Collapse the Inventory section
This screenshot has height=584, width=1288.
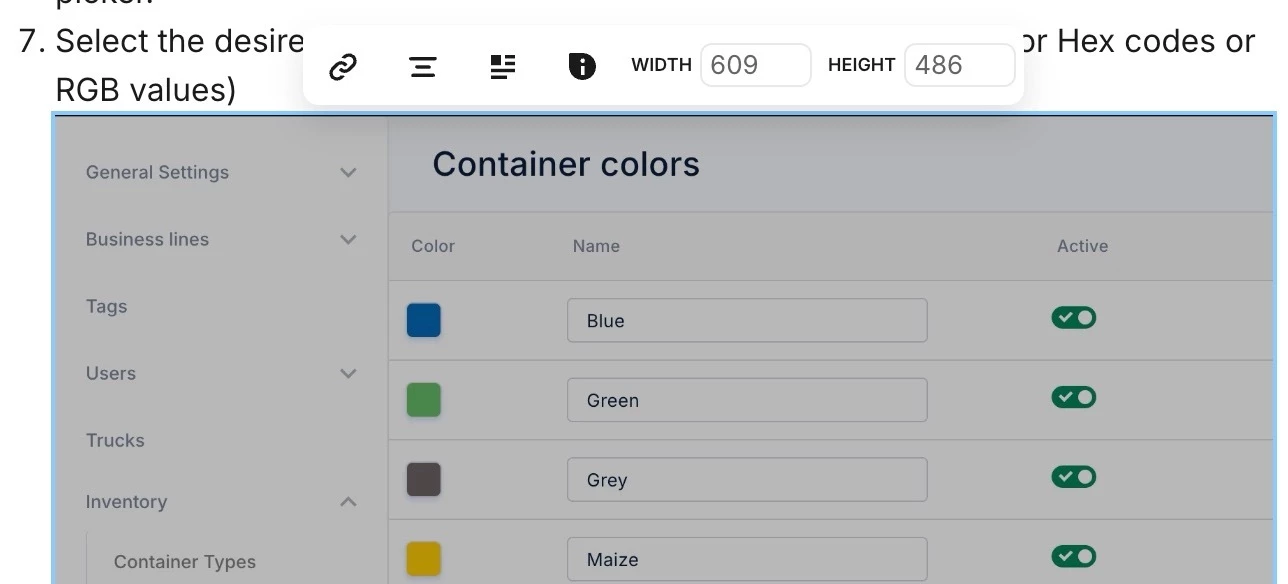pyautogui.click(x=348, y=502)
